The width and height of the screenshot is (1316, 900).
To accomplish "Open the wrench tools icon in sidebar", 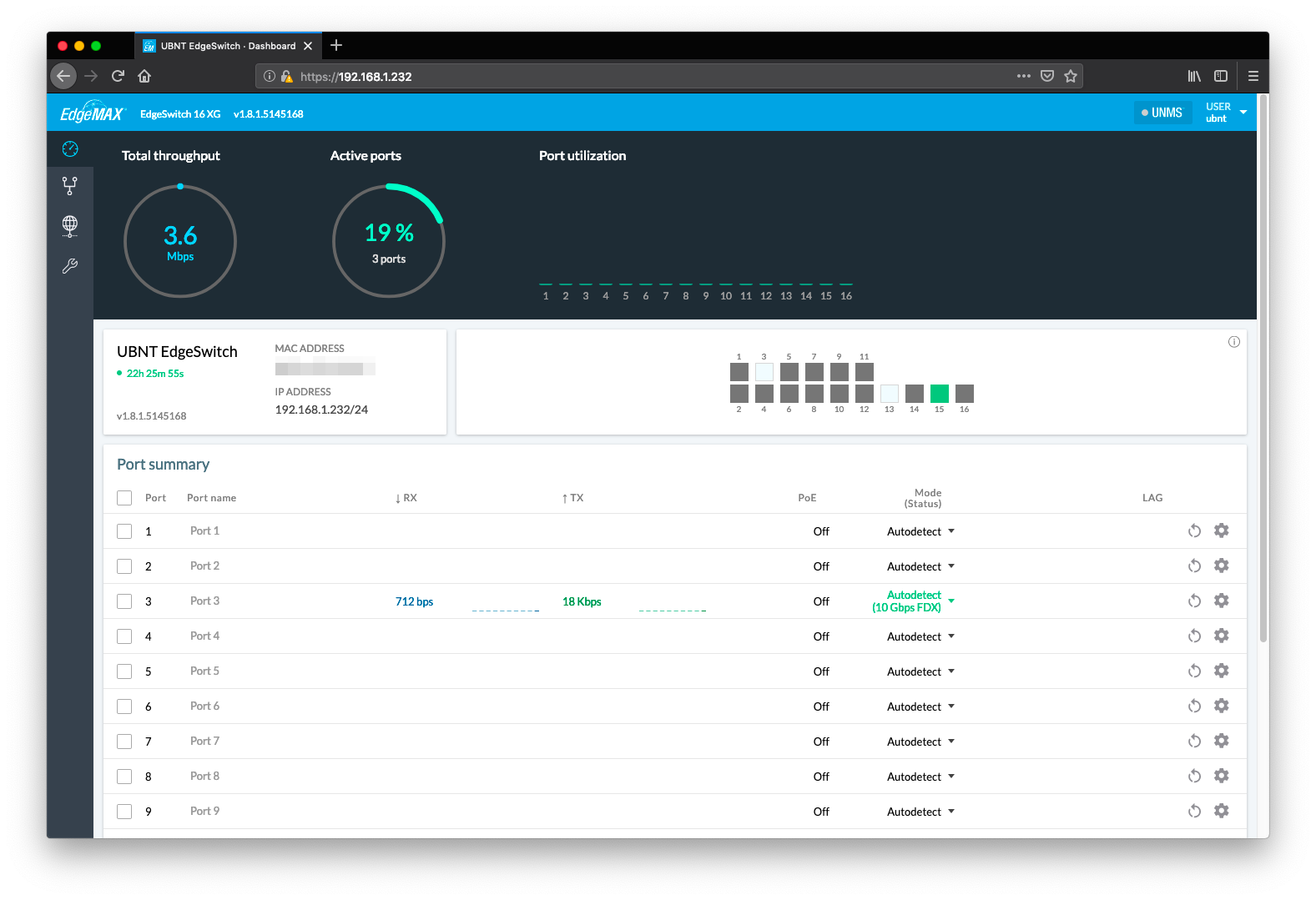I will point(70,266).
